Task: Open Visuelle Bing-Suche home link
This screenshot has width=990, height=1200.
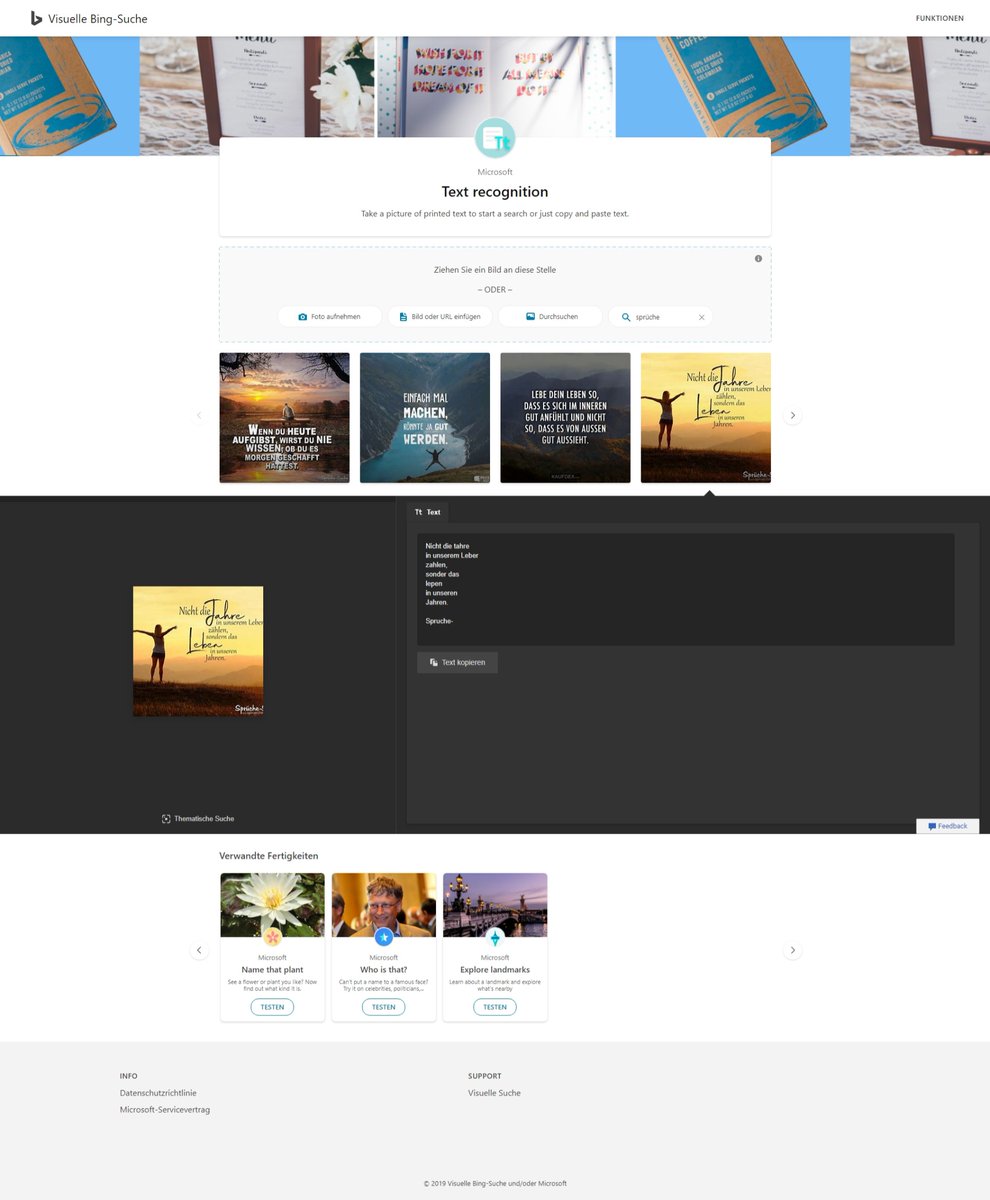Action: click(99, 19)
